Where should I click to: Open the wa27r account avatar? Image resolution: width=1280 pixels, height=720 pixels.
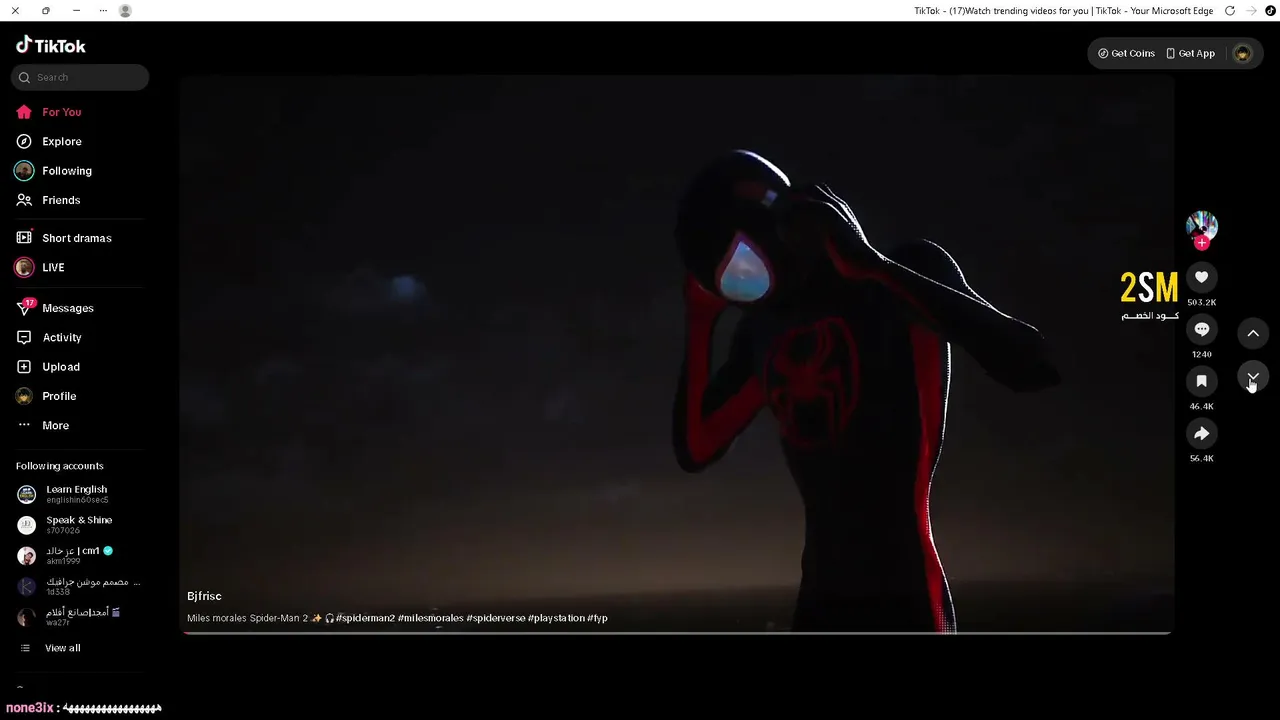(27, 617)
